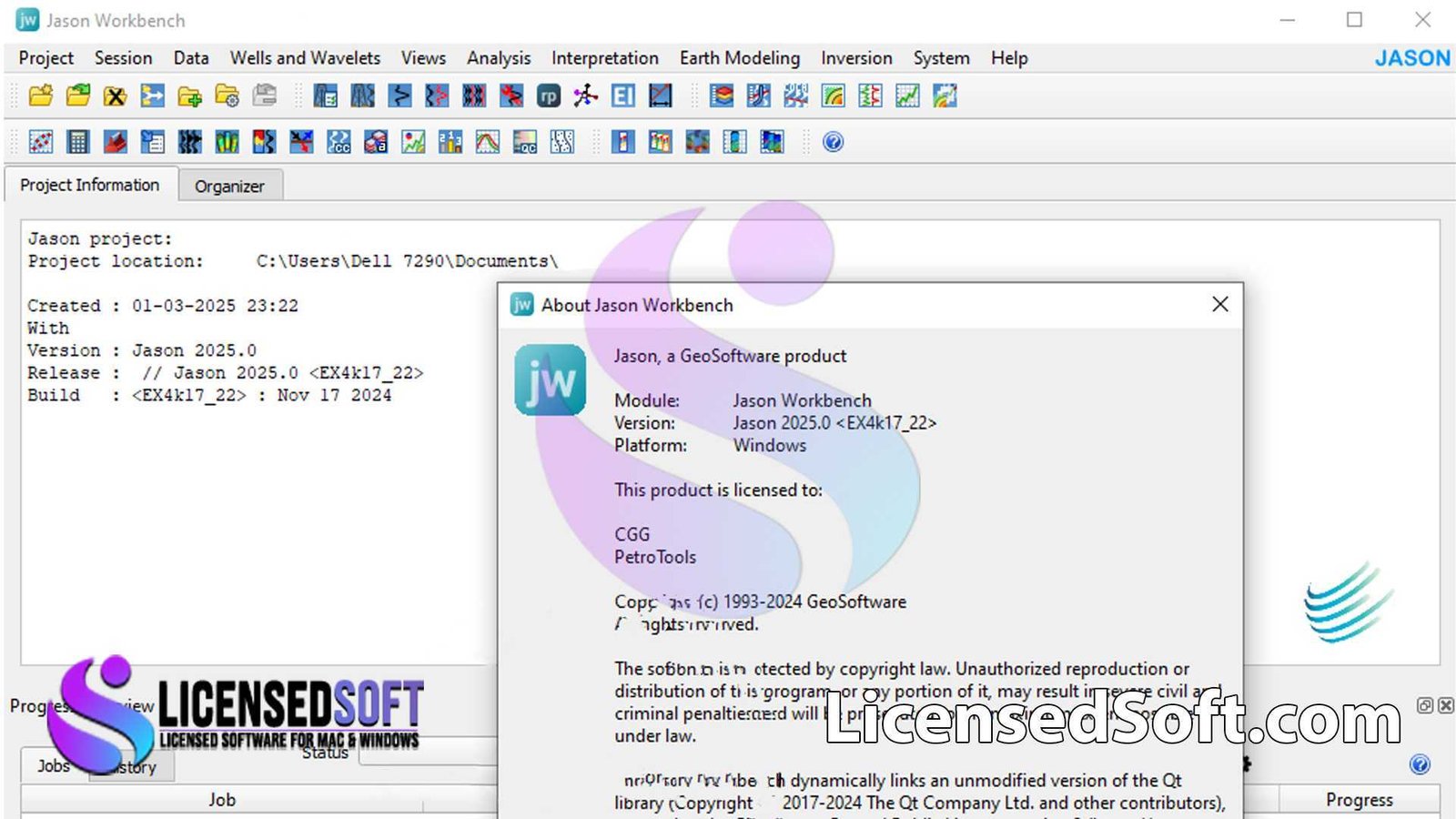Image resolution: width=1456 pixels, height=819 pixels.
Task: Click the new-folder-with-plus toolbar icon
Action: pyautogui.click(x=188, y=96)
